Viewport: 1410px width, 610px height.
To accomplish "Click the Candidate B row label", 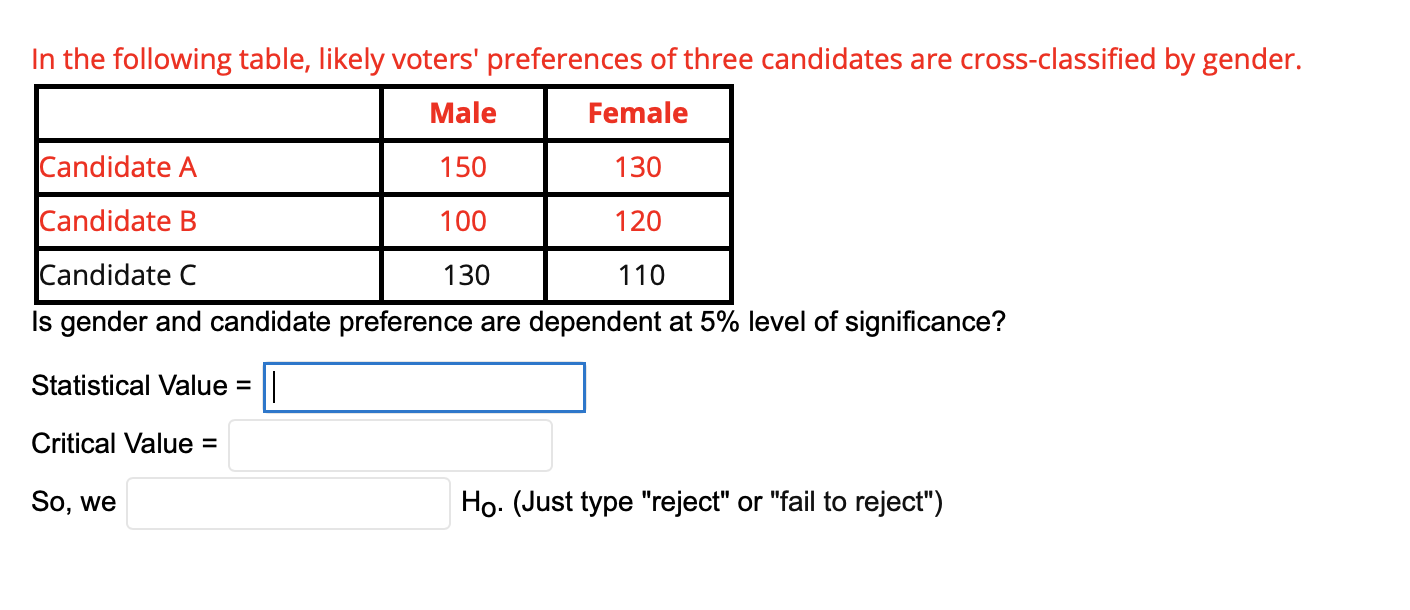I will (x=118, y=221).
